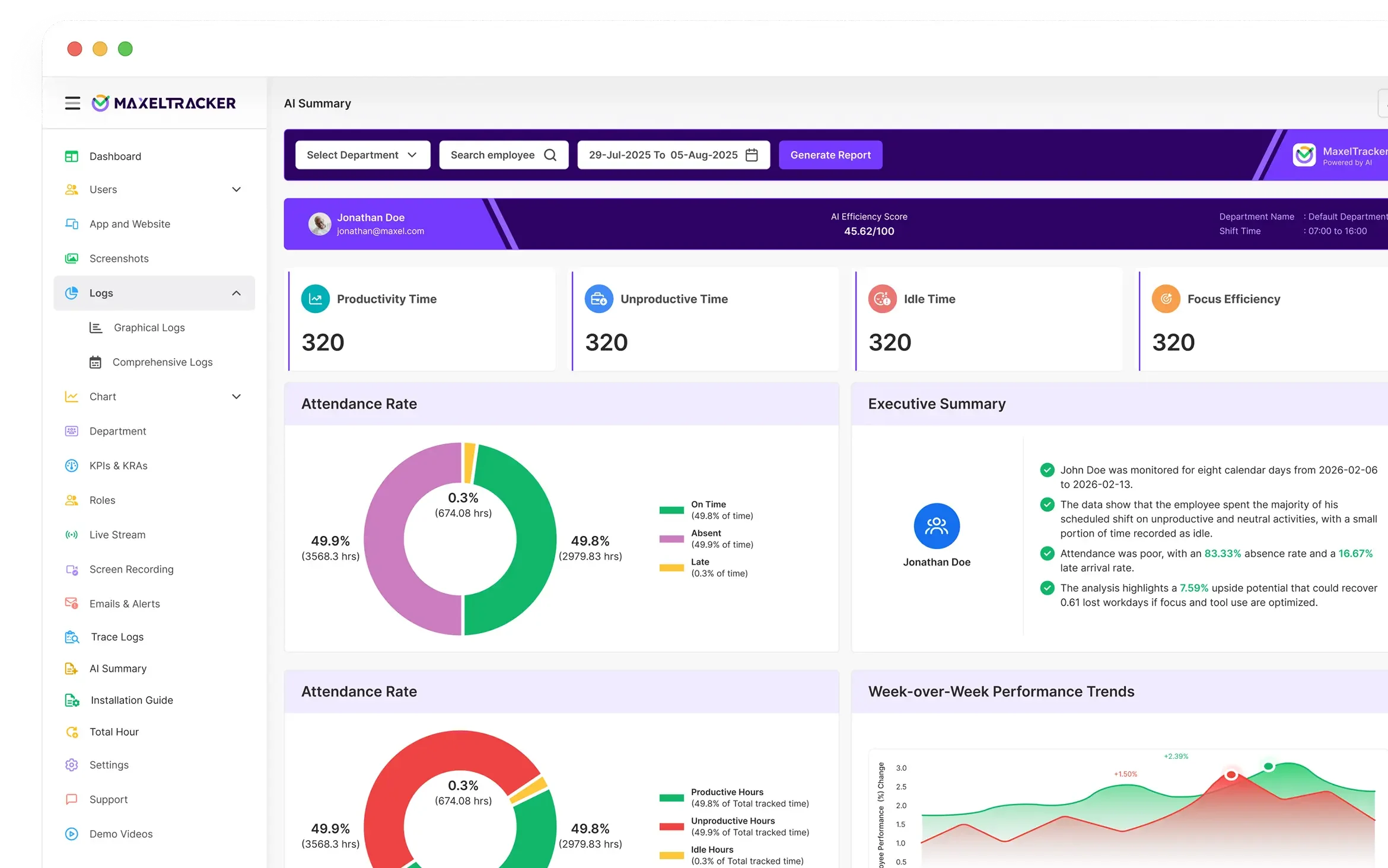Click the MaxelTracker logo

pos(164,103)
